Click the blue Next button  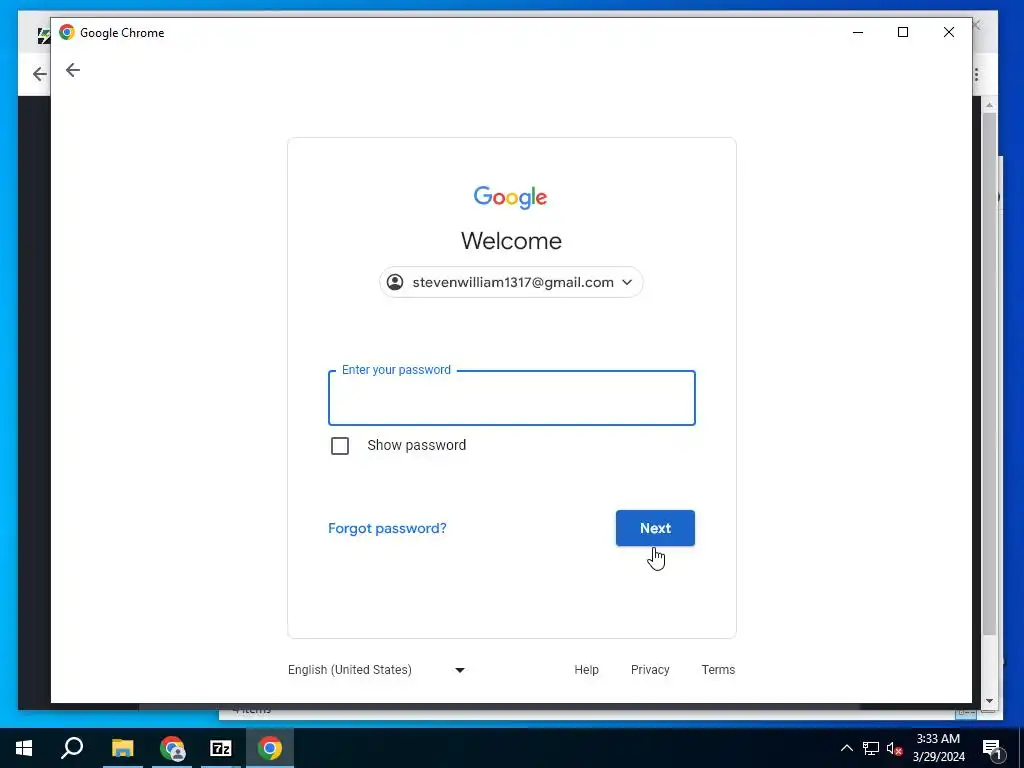(x=655, y=528)
